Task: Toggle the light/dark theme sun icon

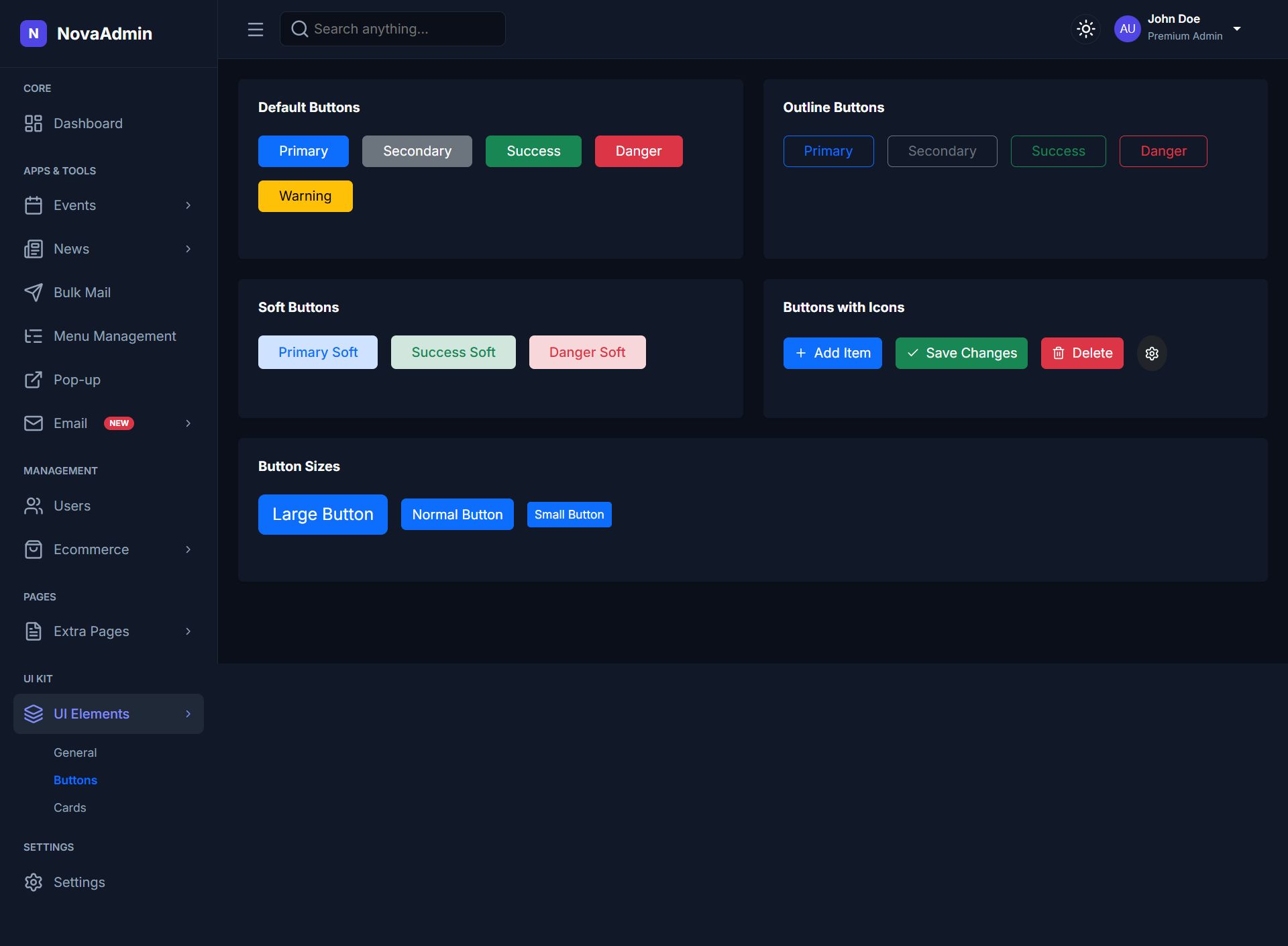Action: point(1085,29)
